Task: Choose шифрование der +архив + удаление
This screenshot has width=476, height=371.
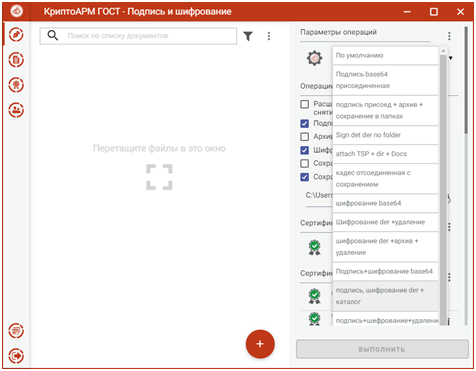Action: click(386, 247)
